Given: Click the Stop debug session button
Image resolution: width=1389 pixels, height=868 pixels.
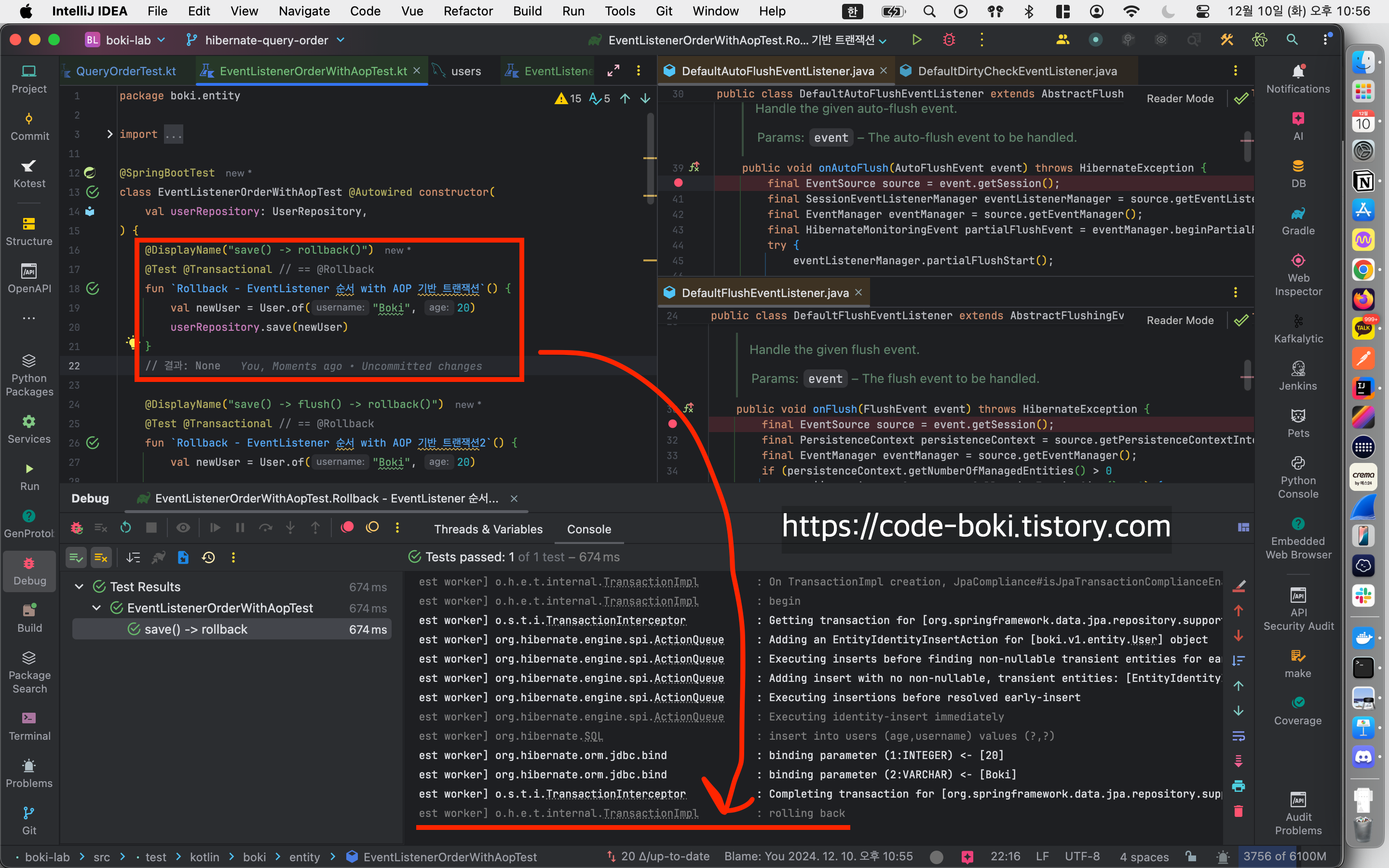Looking at the screenshot, I should click(151, 528).
